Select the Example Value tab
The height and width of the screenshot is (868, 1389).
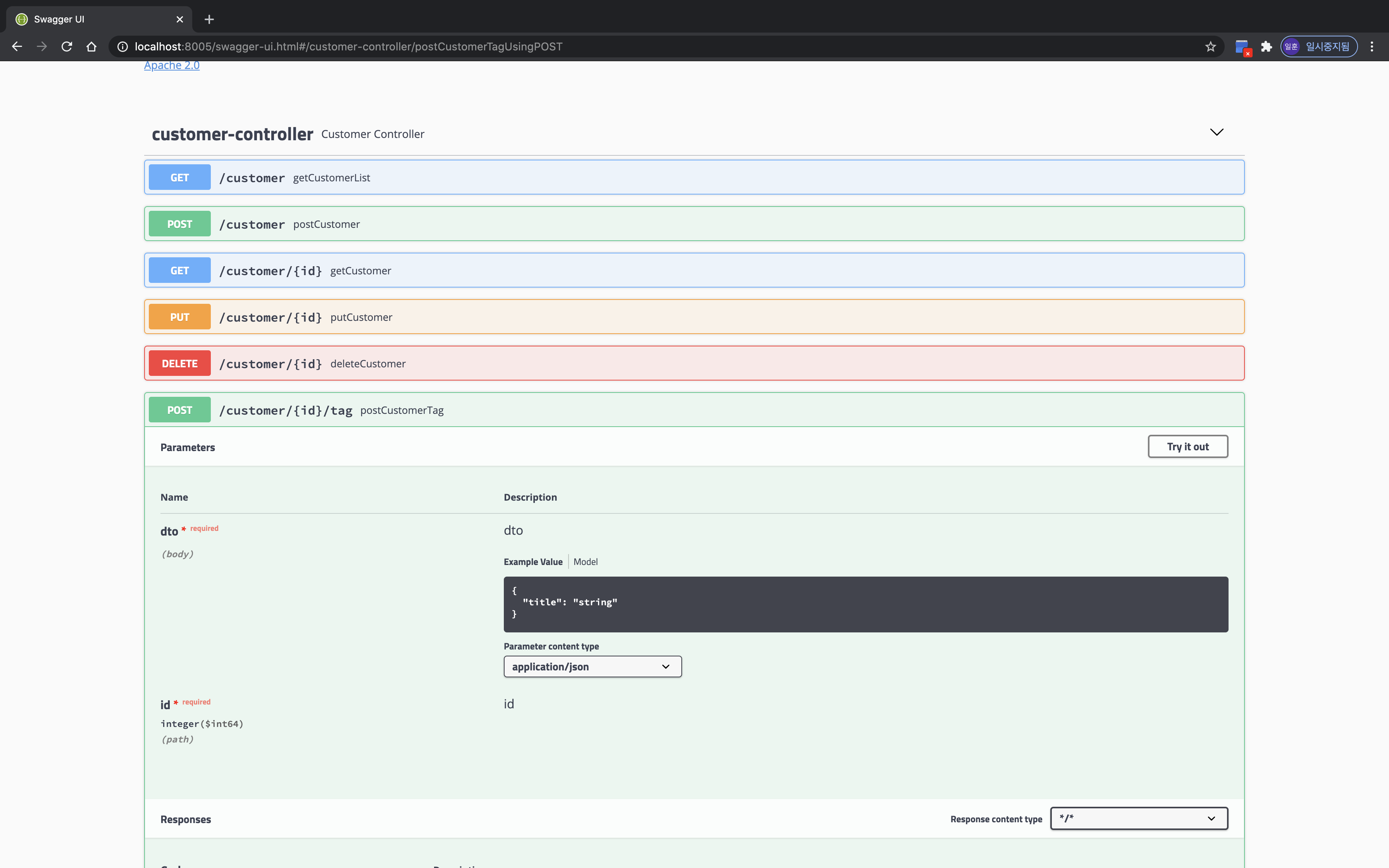[x=533, y=561]
